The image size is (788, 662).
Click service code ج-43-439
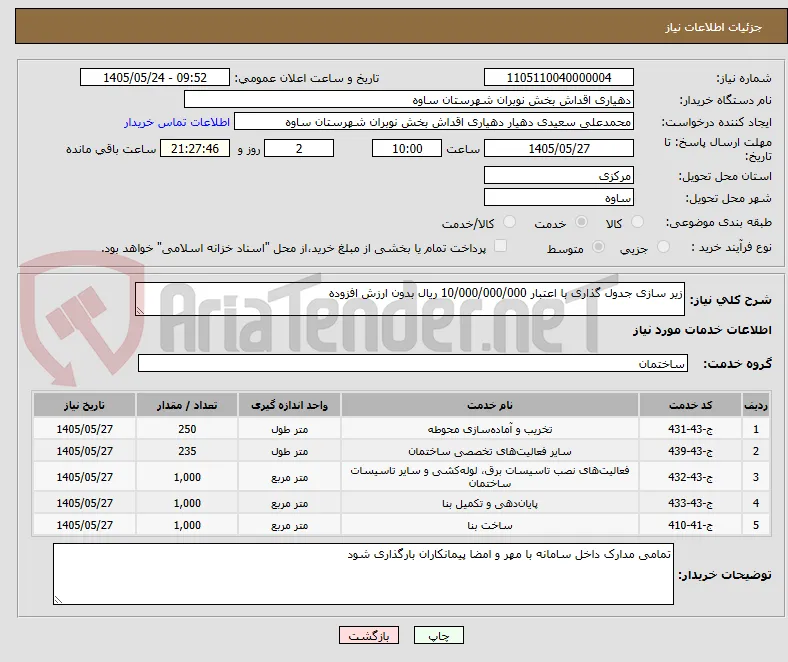[x=691, y=451]
